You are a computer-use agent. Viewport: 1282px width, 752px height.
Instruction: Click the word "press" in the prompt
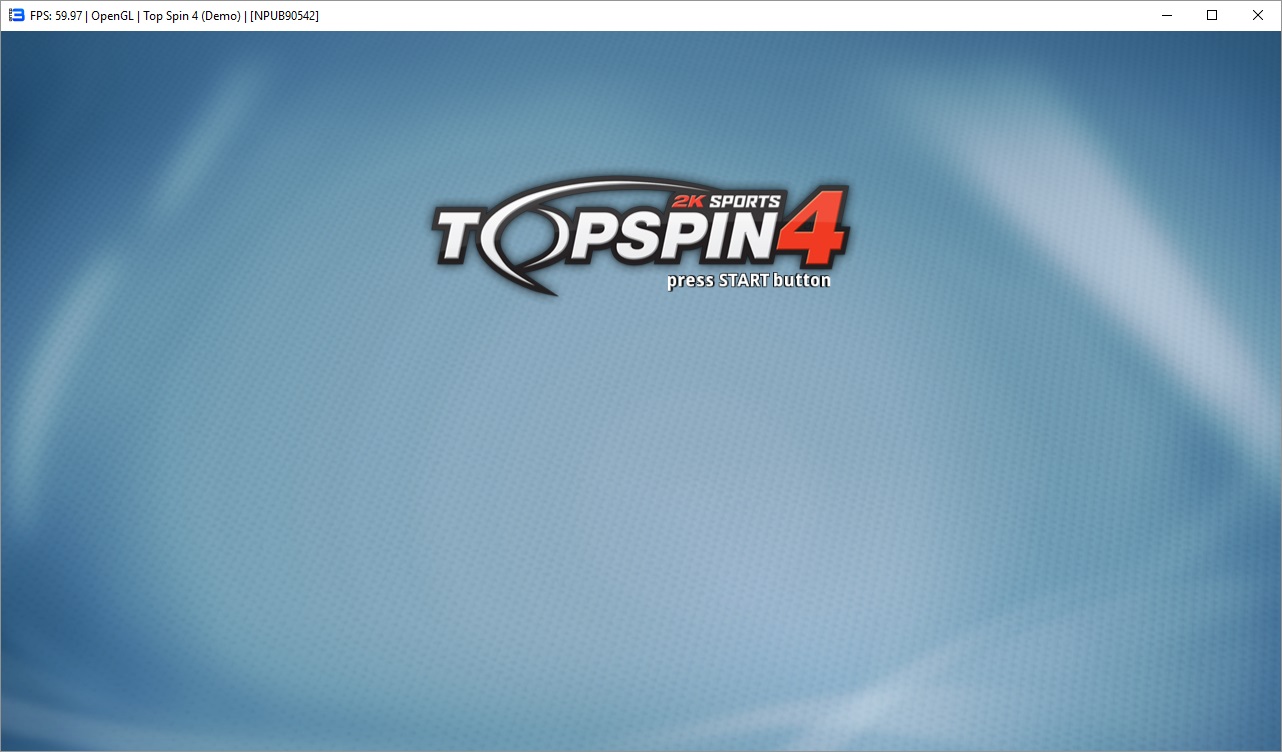click(x=690, y=281)
